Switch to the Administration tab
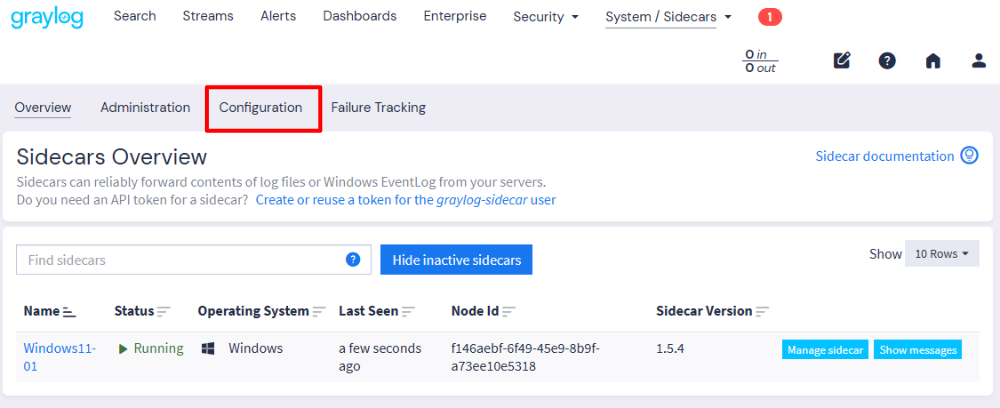 [x=145, y=108]
